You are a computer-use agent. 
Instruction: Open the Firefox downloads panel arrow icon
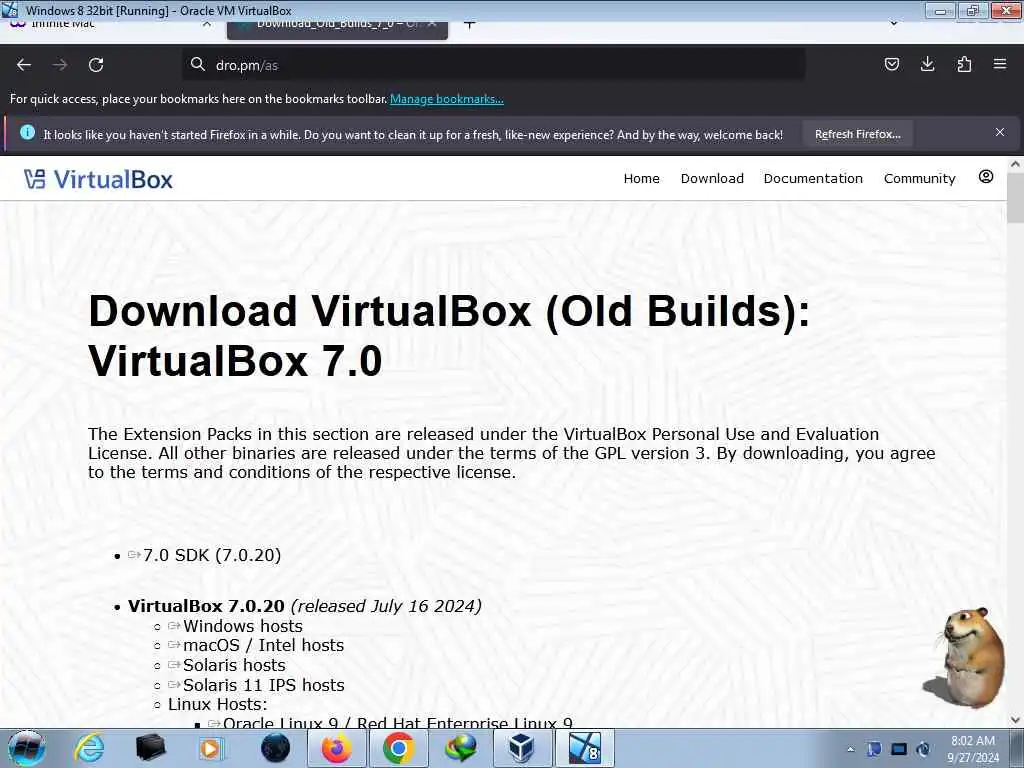(927, 64)
